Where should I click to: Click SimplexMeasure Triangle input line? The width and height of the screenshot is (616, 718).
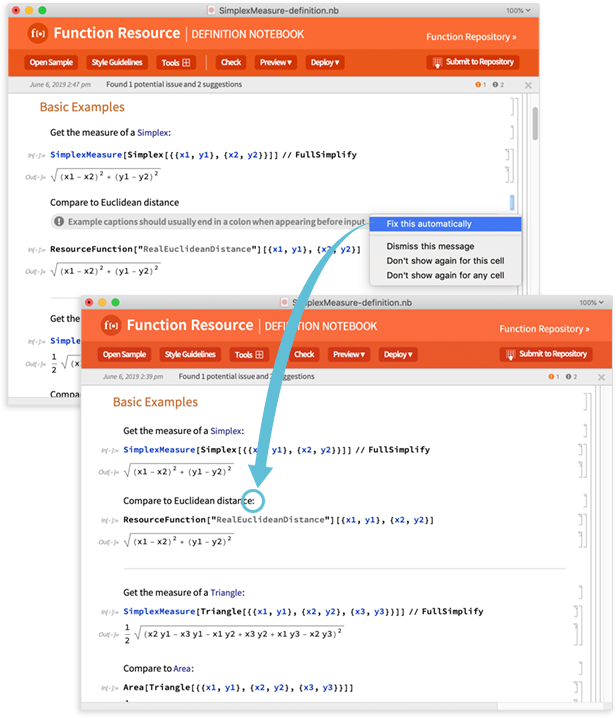(303, 611)
